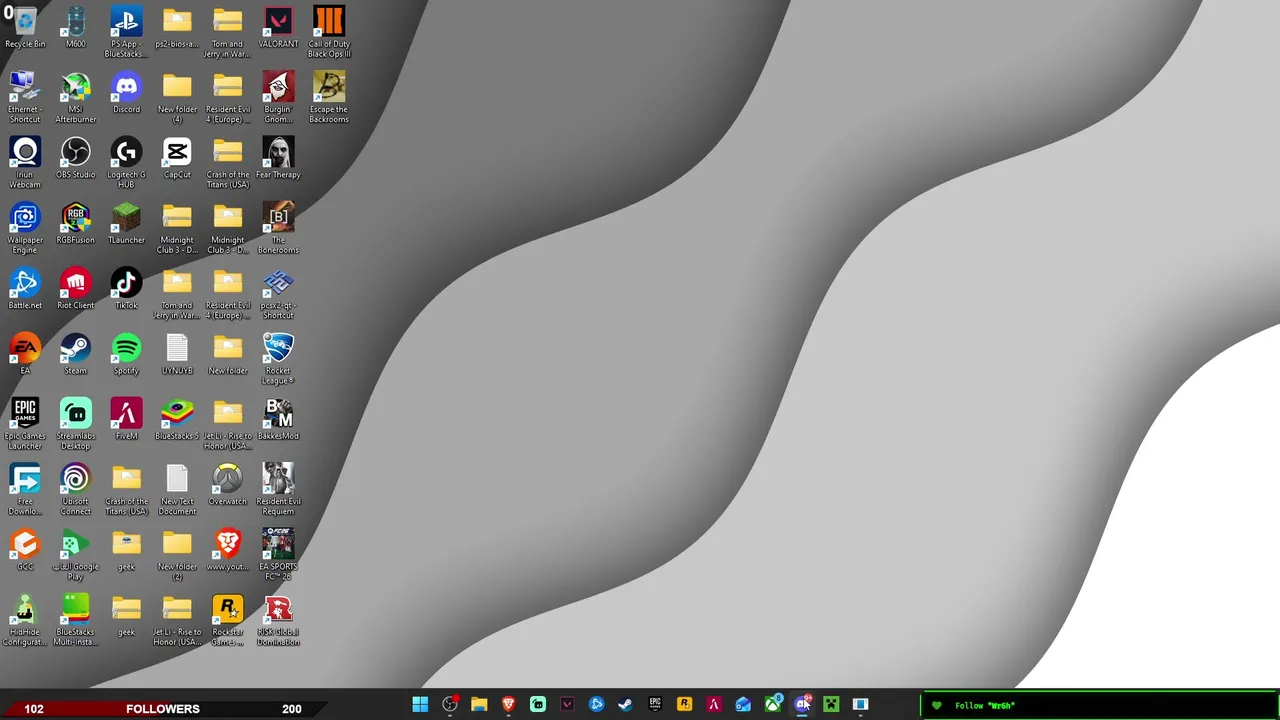This screenshot has height=720, width=1280.
Task: Open New Text Document file
Action: 177,490
